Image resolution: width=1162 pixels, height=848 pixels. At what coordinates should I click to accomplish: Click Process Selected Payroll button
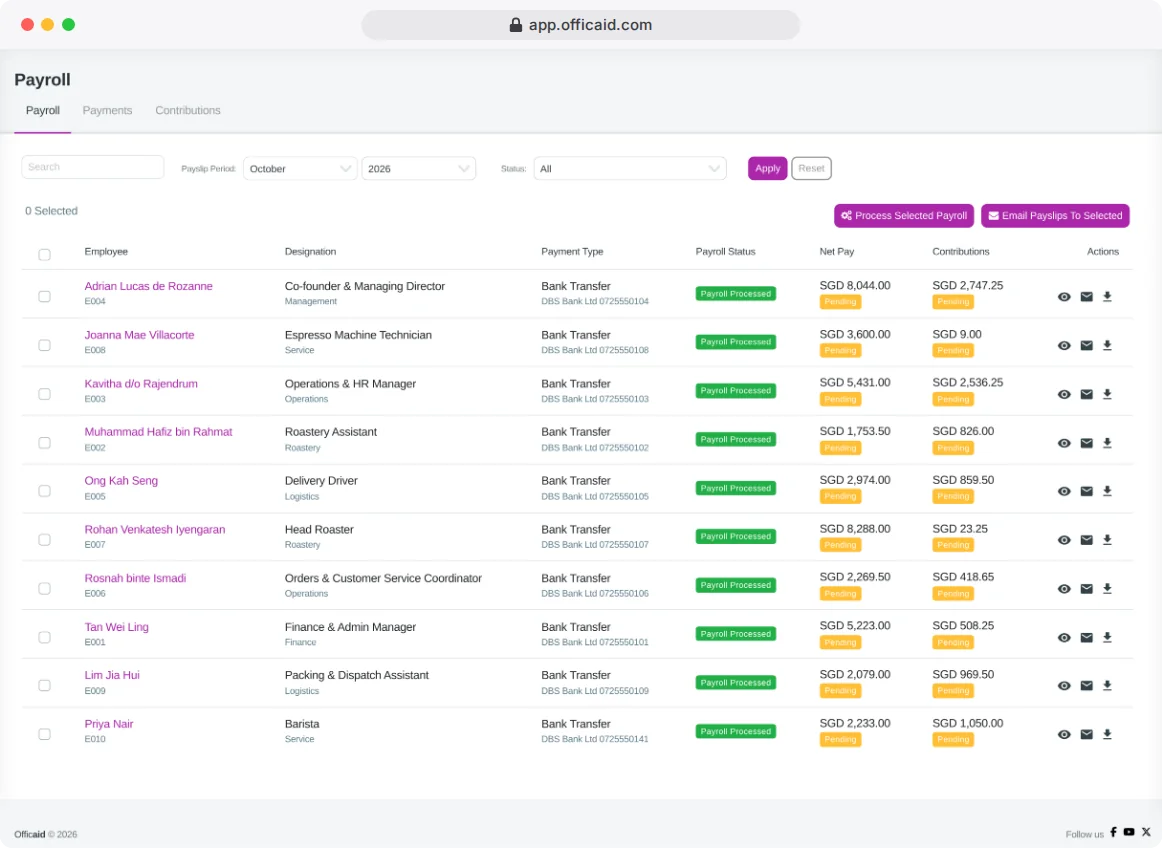tap(904, 216)
